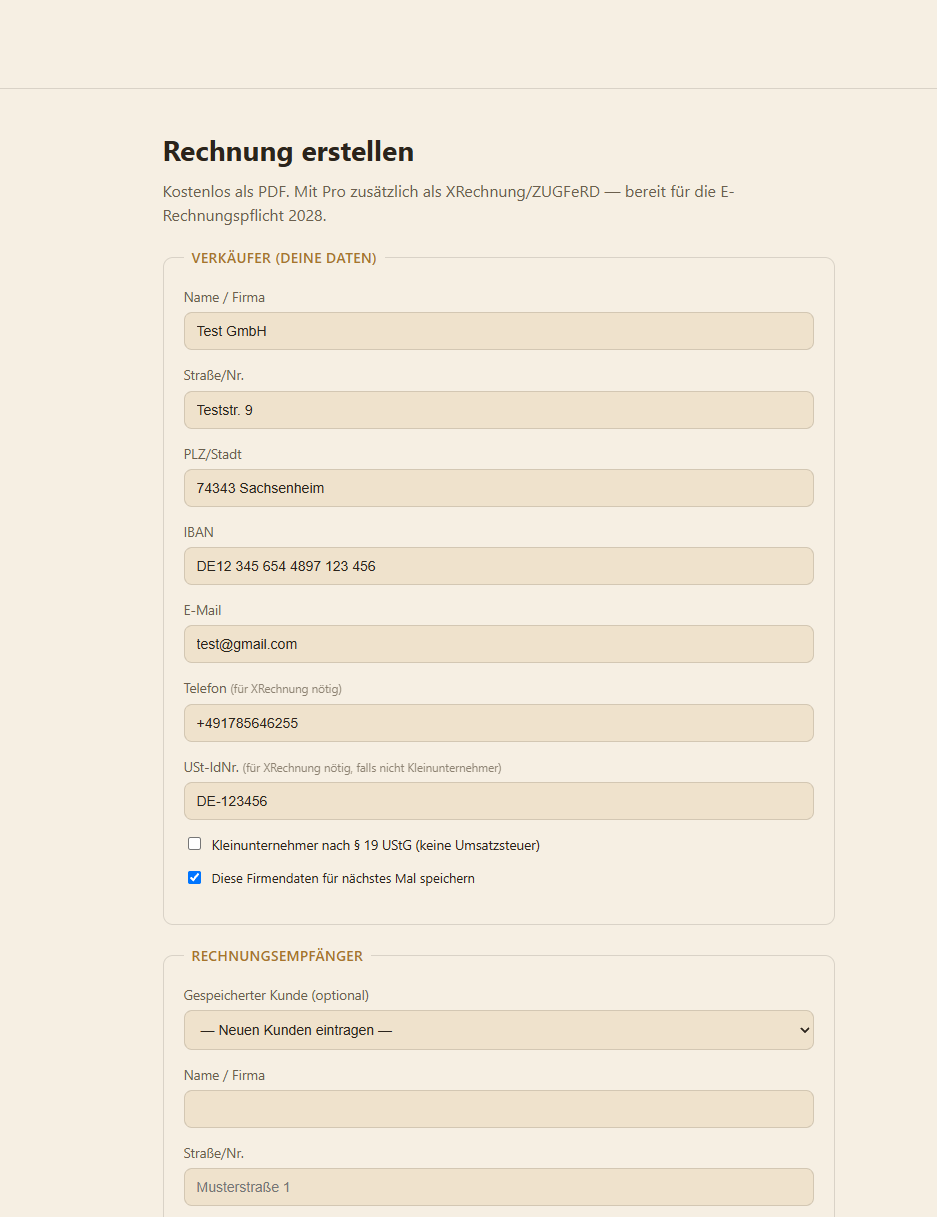The width and height of the screenshot is (937, 1217).
Task: Click the 'Gespeicherter Kunde (optional)' label
Action: [x=276, y=996]
